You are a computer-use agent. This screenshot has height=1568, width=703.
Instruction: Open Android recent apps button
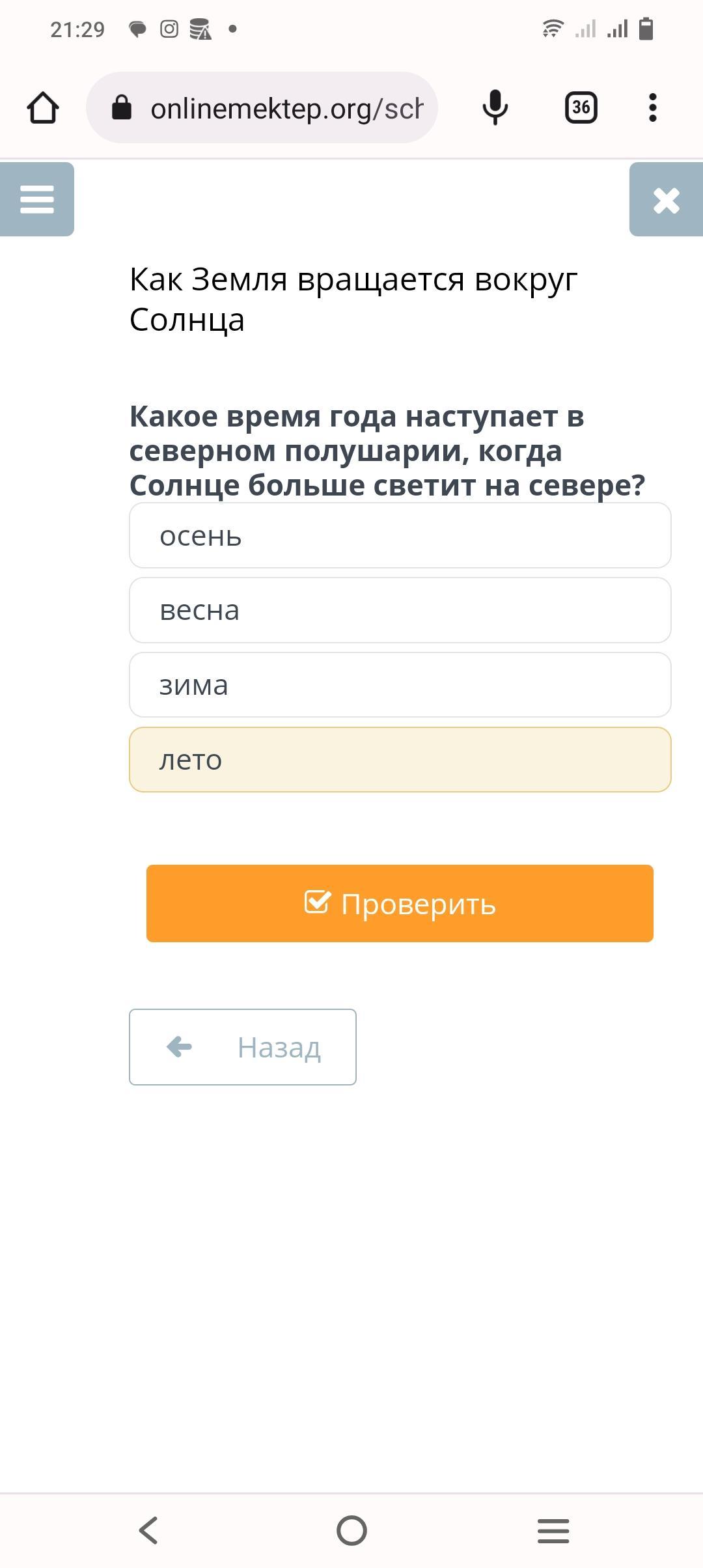553,1530
